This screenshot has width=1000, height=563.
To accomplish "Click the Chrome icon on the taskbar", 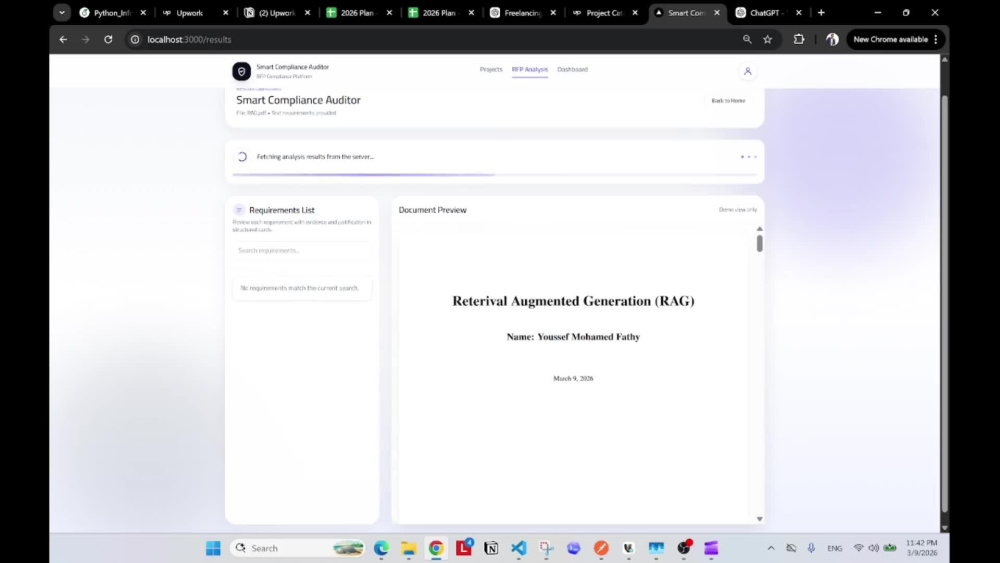I will tap(436, 548).
